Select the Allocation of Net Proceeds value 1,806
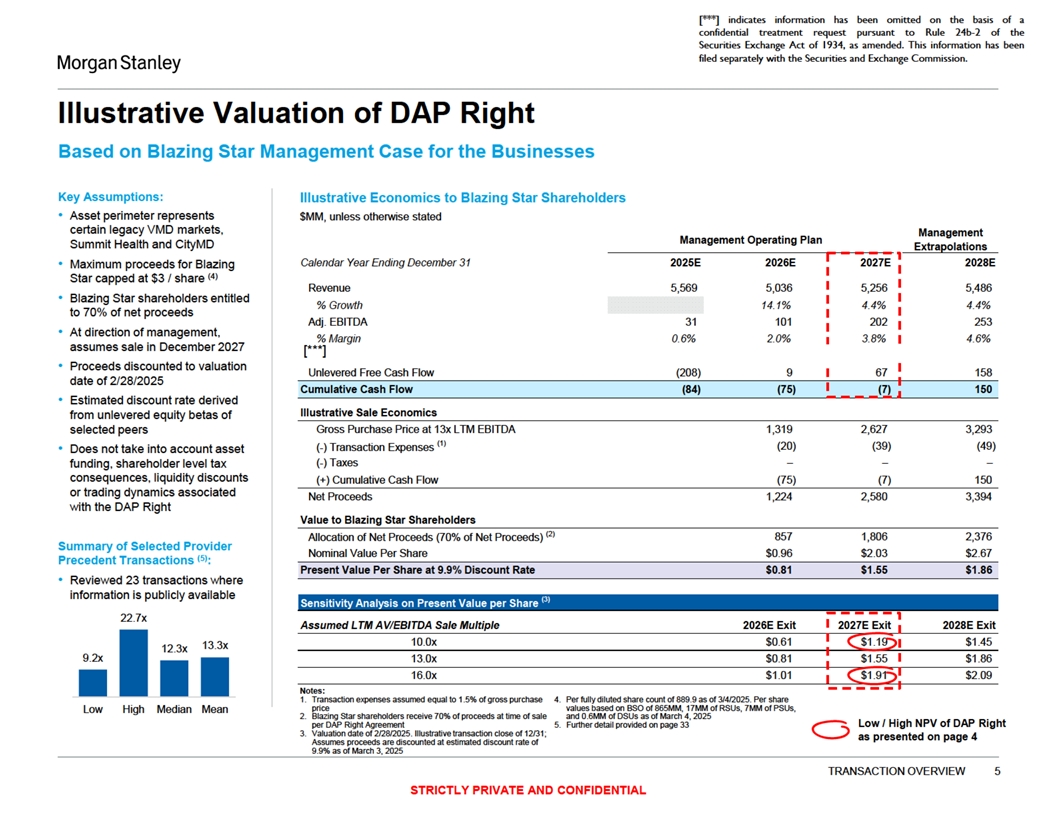Screen dimensions: 1056x816 pos(873,537)
